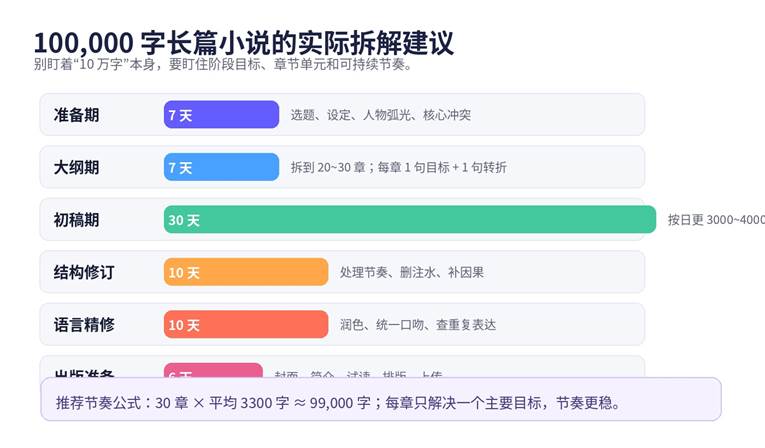Click the text 选题、设定、人物弧光、核心冲突
Image resolution: width=765 pixels, height=448 pixels.
coord(380,115)
